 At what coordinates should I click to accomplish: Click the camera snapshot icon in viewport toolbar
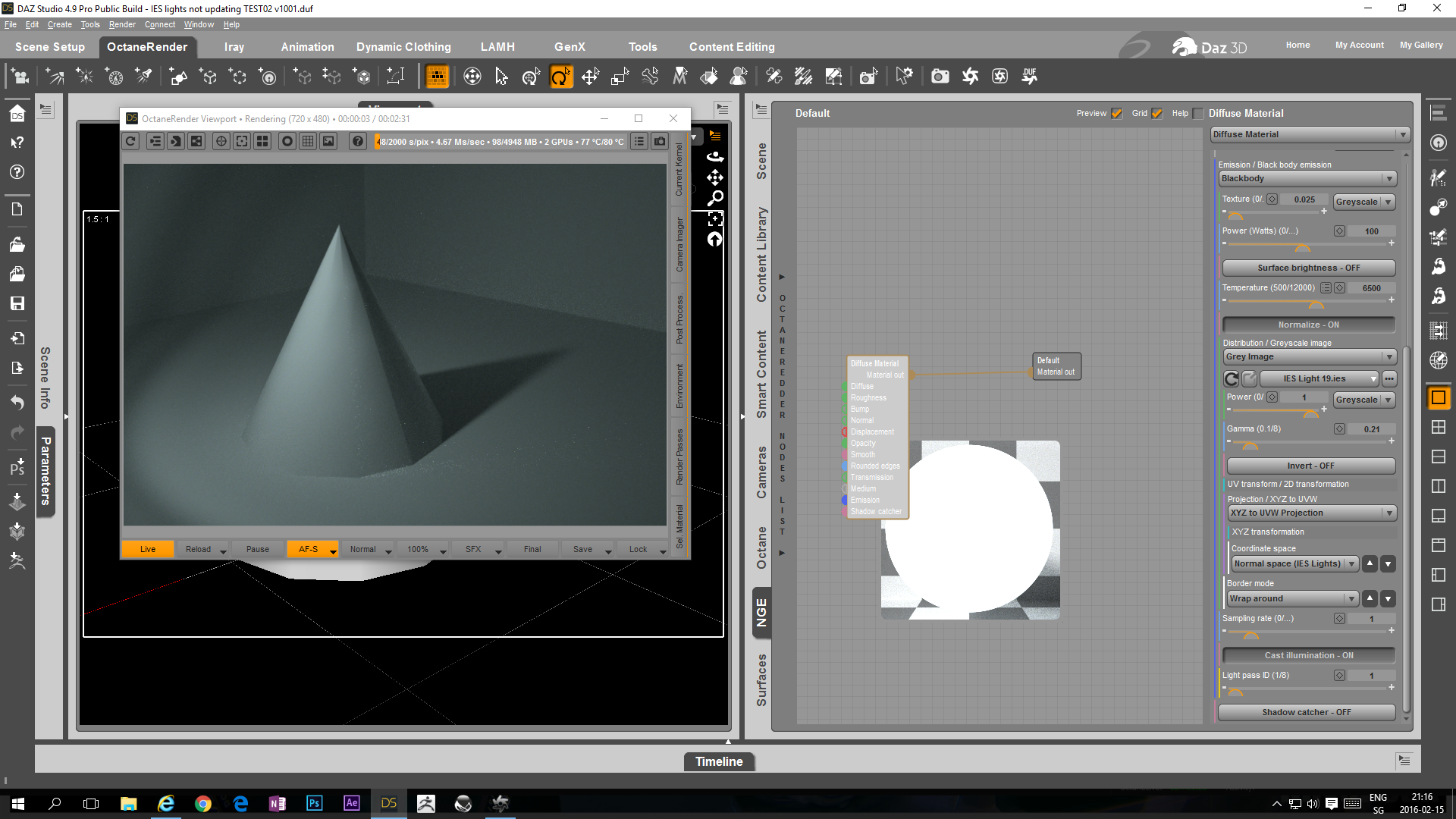coord(660,141)
